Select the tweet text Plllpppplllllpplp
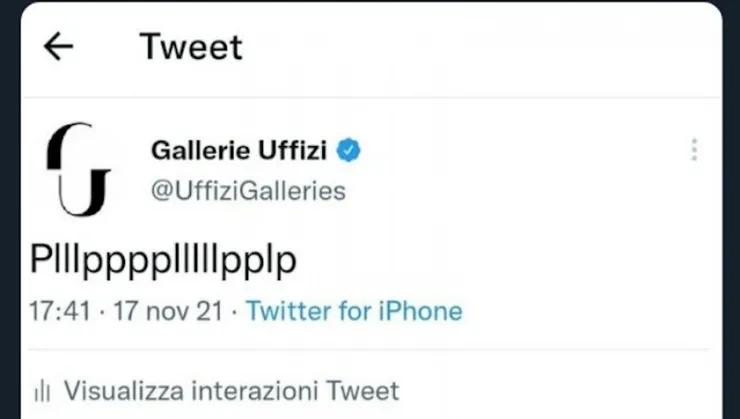Image resolution: width=740 pixels, height=419 pixels. pyautogui.click(x=164, y=259)
